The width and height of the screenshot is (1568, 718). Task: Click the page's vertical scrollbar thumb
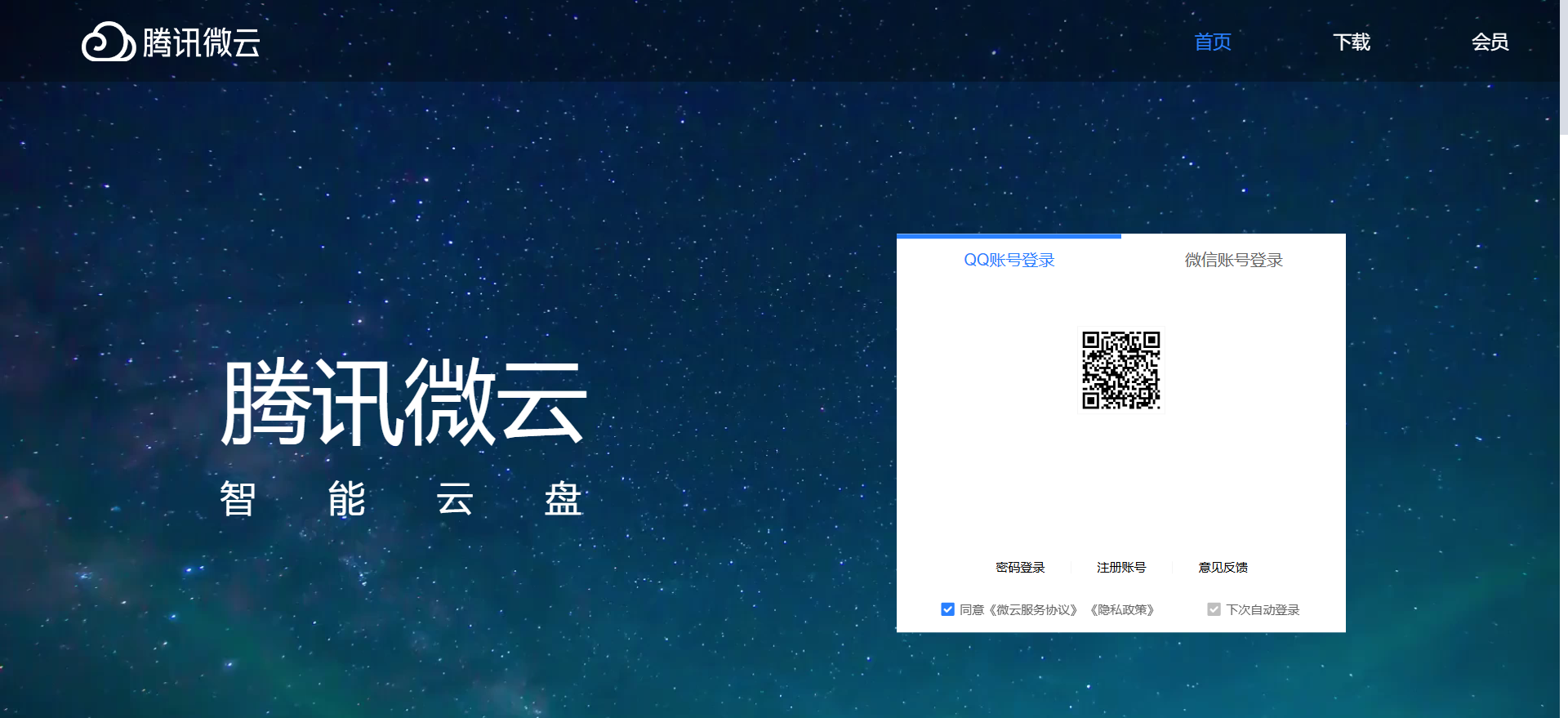[1563, 65]
